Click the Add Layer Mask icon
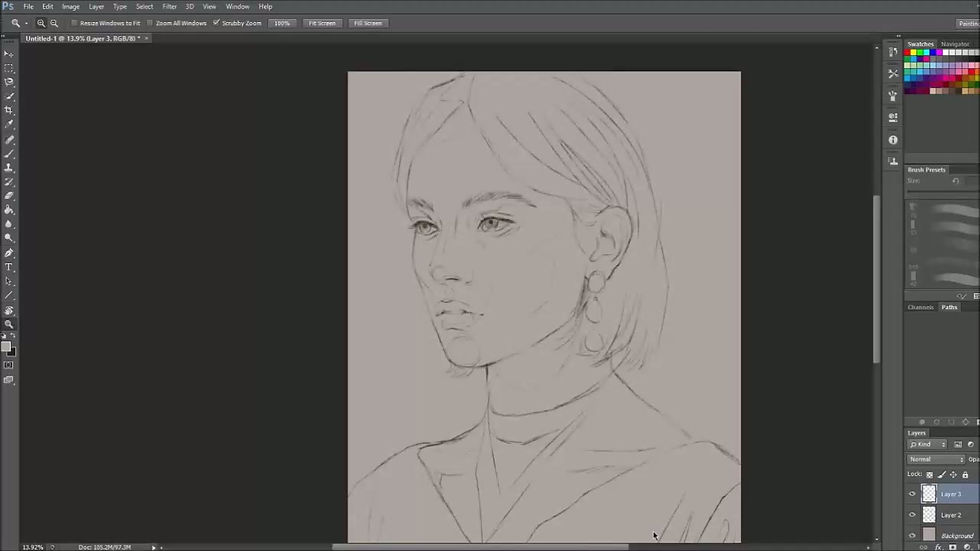The height and width of the screenshot is (551, 980). click(952, 547)
